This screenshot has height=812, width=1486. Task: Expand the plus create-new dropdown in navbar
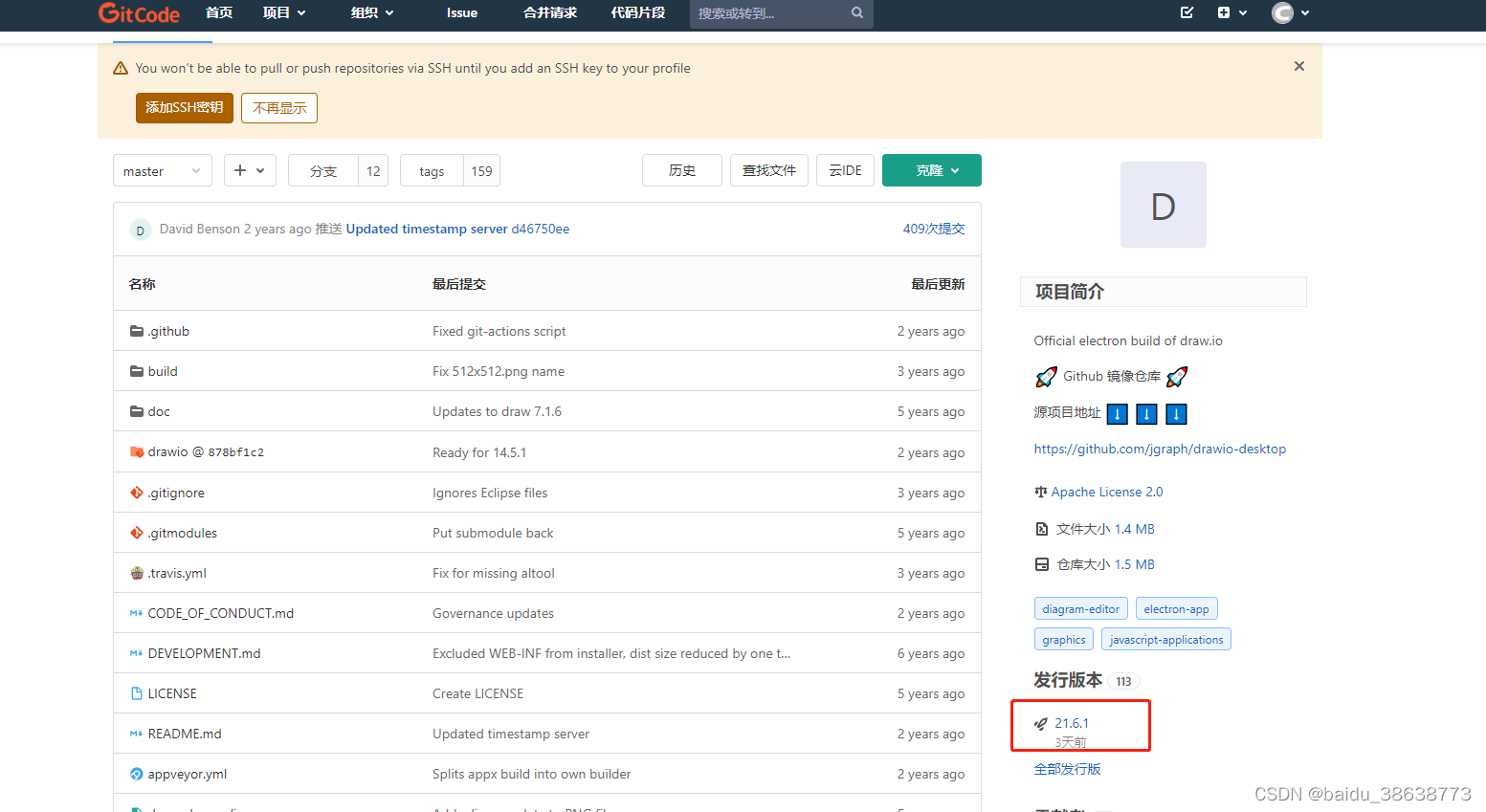click(x=1232, y=12)
